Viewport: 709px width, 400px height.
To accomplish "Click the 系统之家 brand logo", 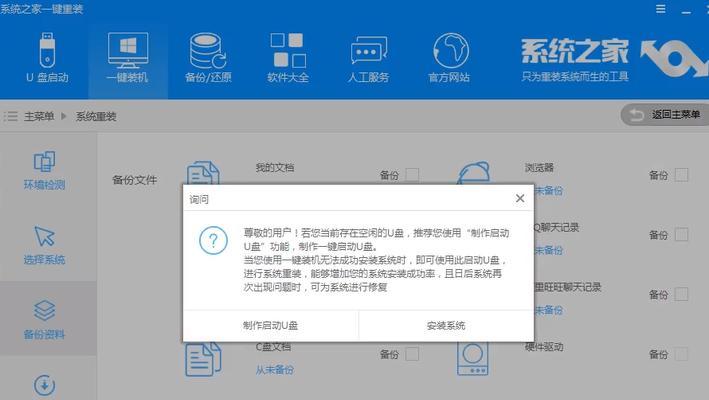I will coord(614,59).
